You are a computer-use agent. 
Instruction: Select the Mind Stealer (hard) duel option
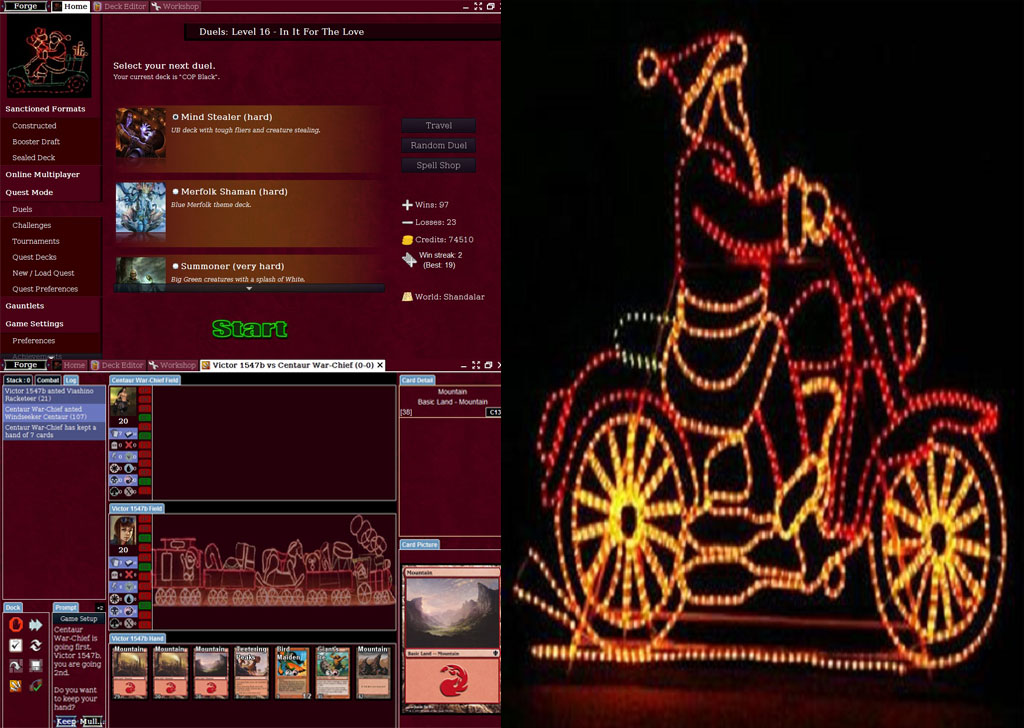[176, 117]
